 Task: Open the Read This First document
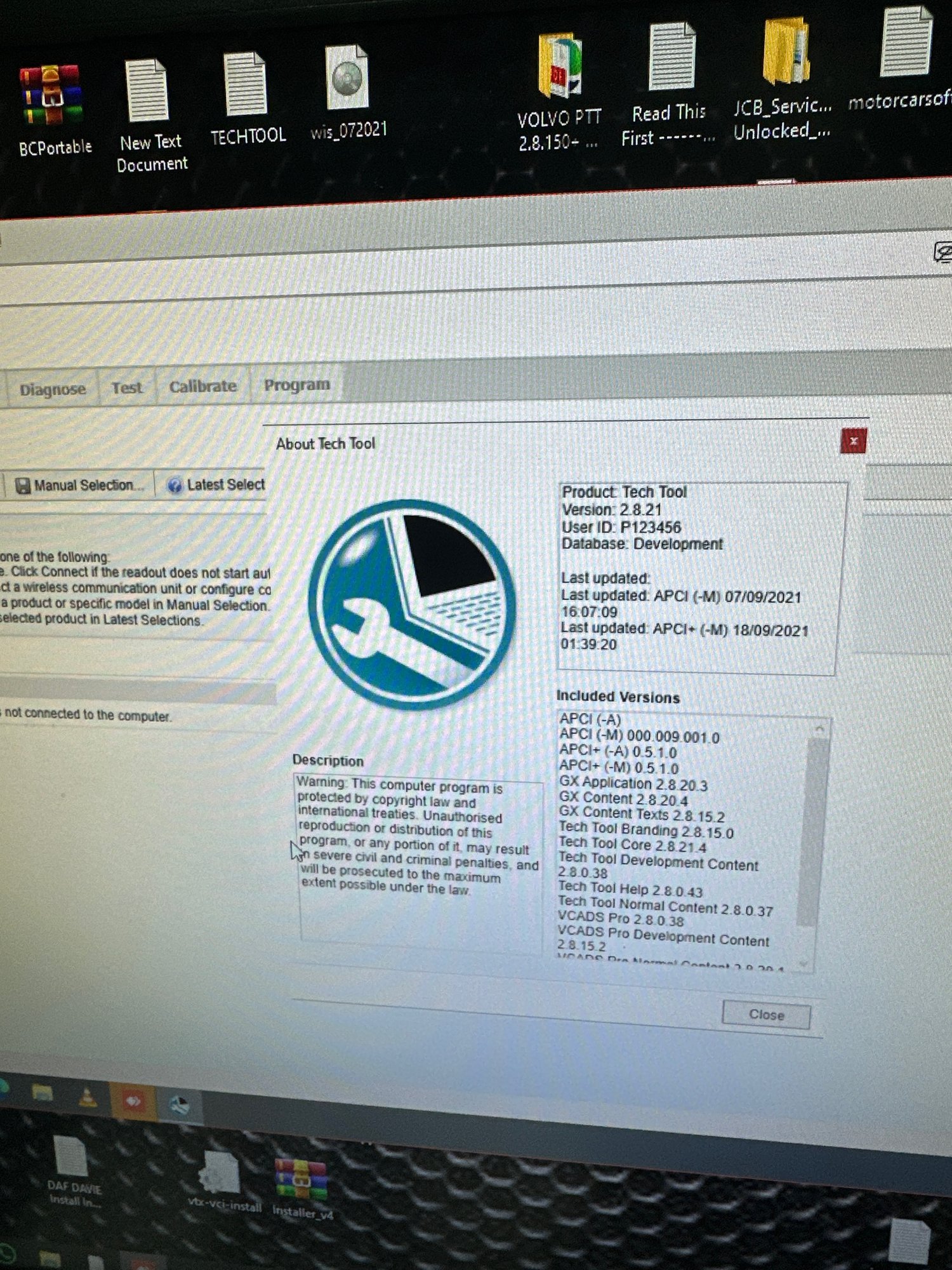click(x=669, y=85)
